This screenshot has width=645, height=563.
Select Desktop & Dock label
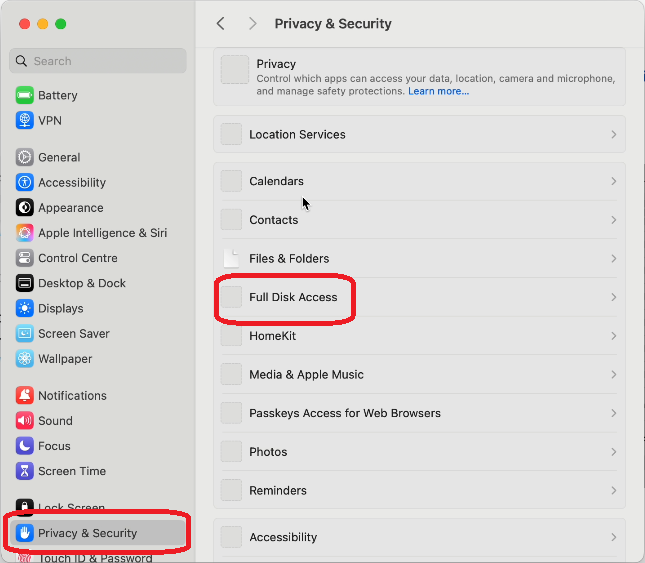point(82,283)
